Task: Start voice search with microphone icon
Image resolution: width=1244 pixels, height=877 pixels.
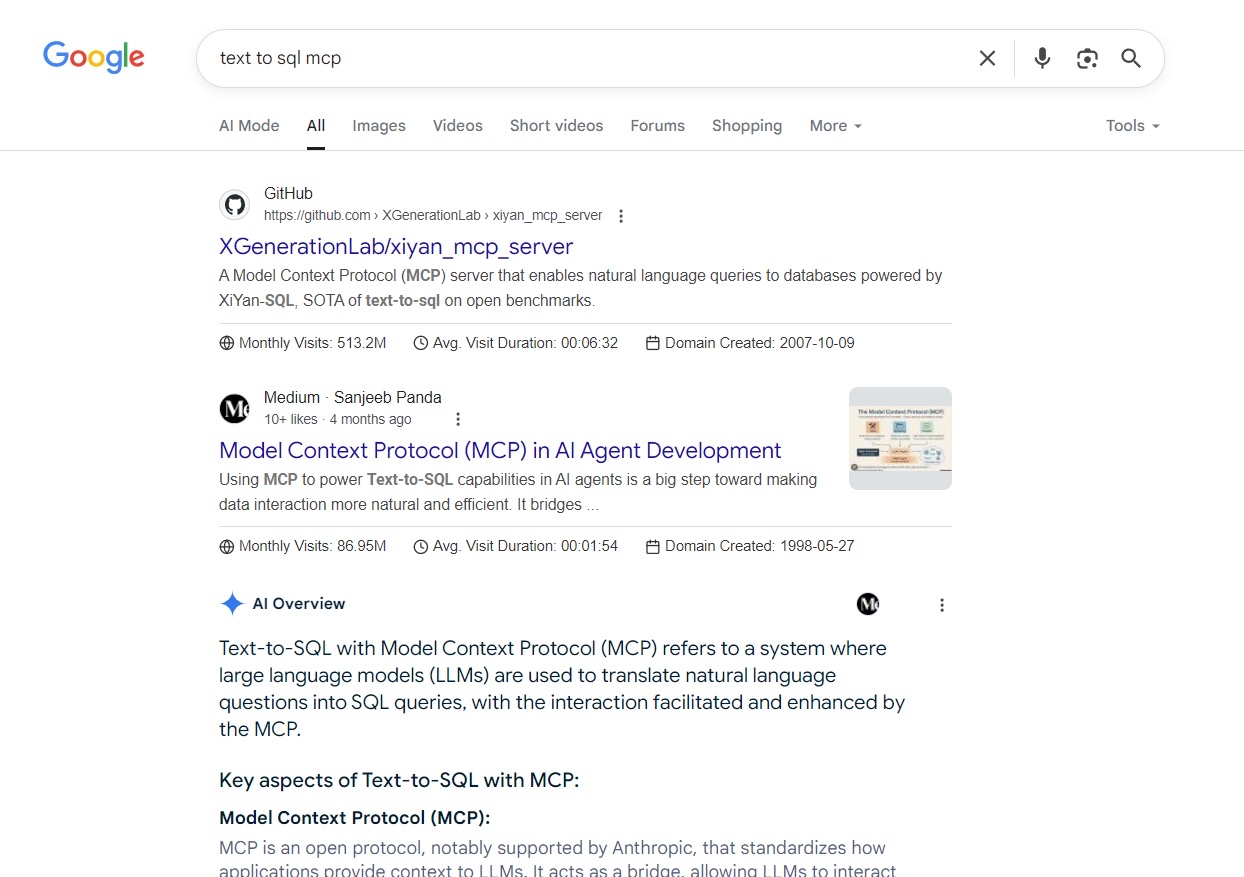Action: (x=1042, y=58)
